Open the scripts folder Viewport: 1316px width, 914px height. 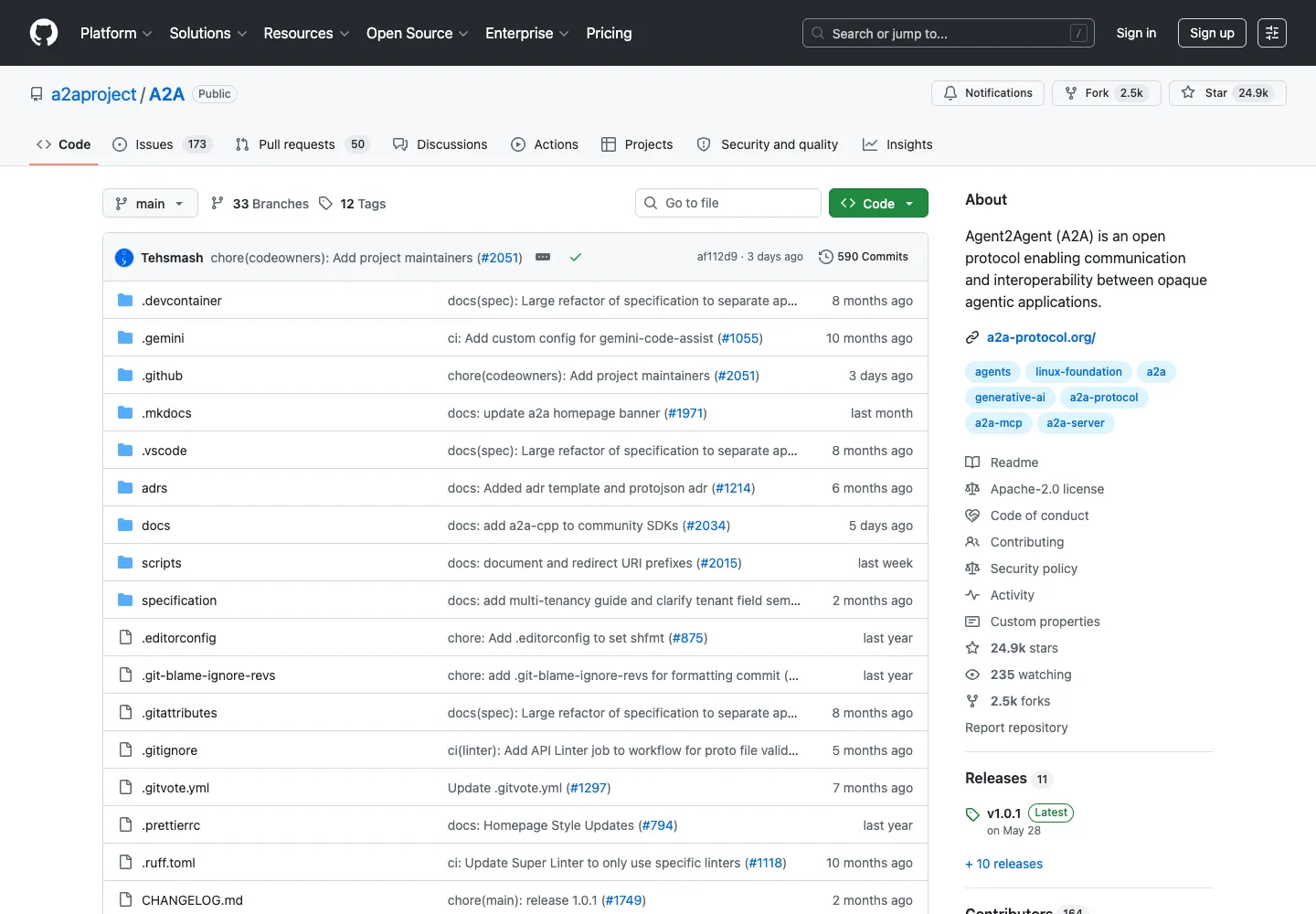coord(162,563)
